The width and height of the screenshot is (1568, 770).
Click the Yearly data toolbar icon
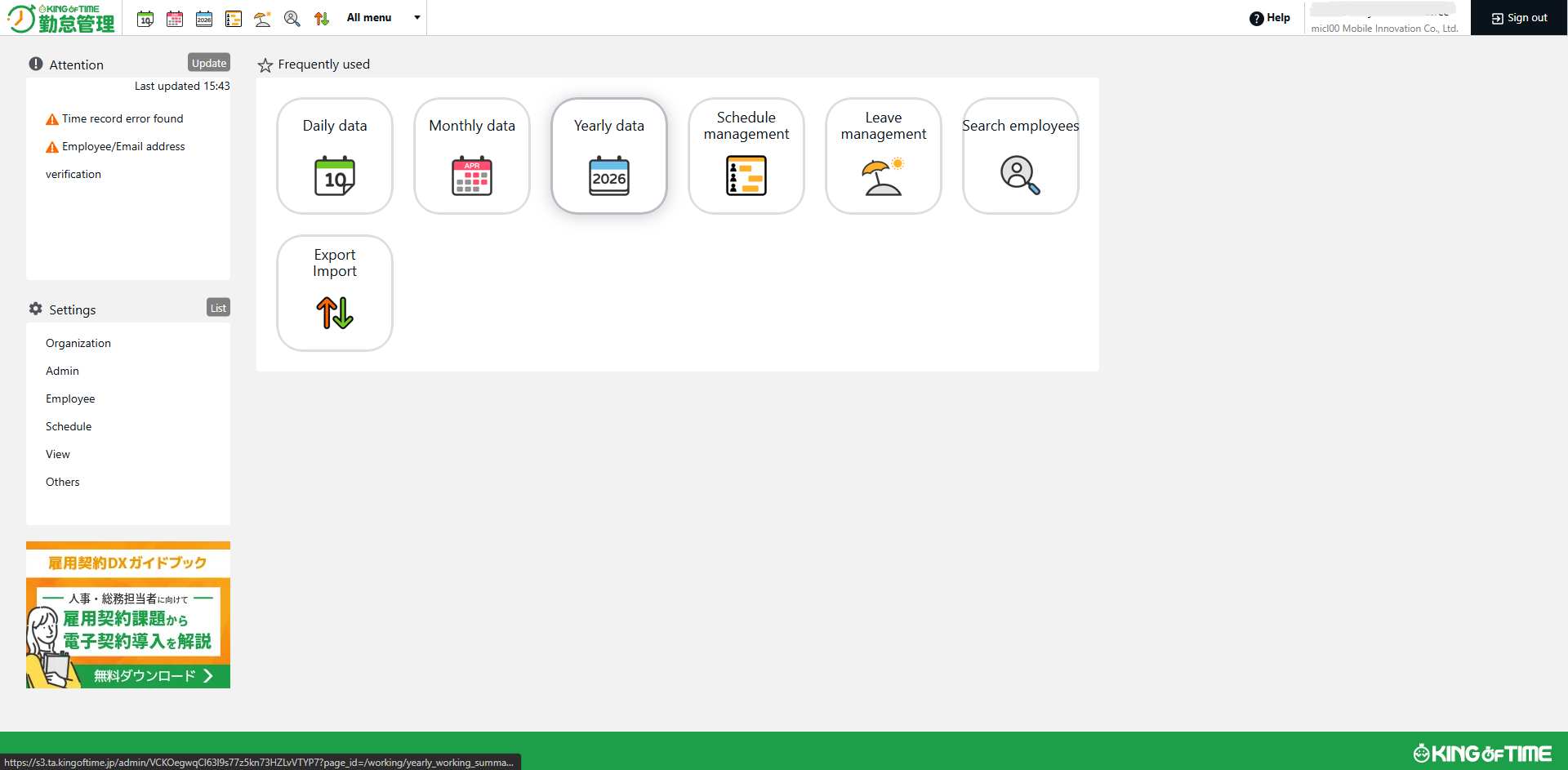(204, 19)
